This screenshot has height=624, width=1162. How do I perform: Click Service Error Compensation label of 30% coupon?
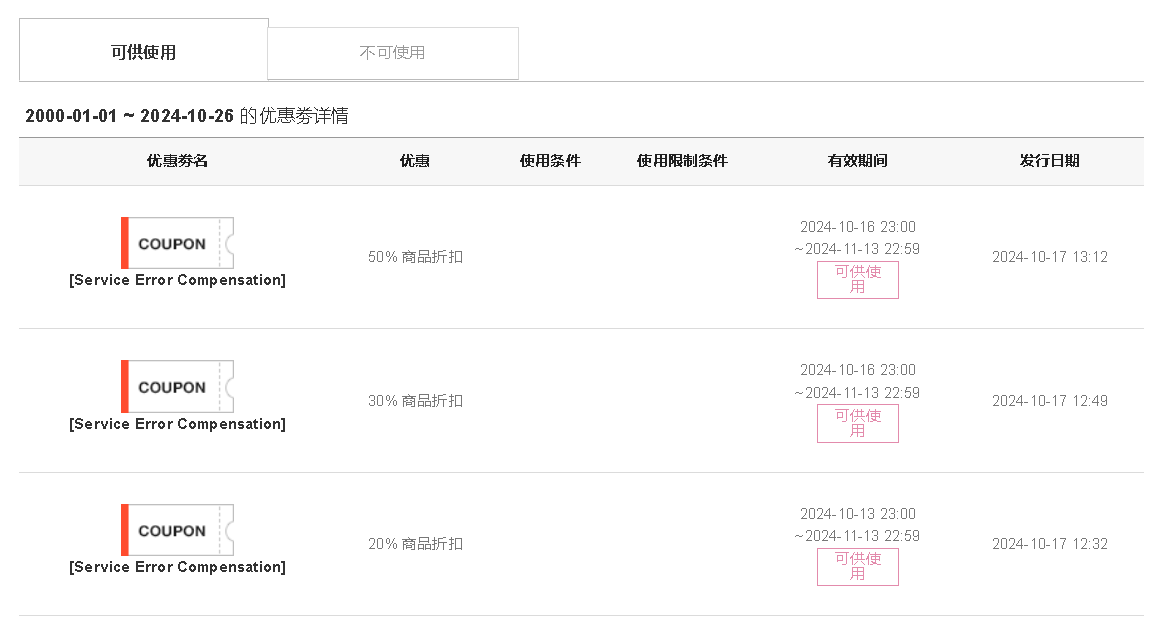(177, 424)
